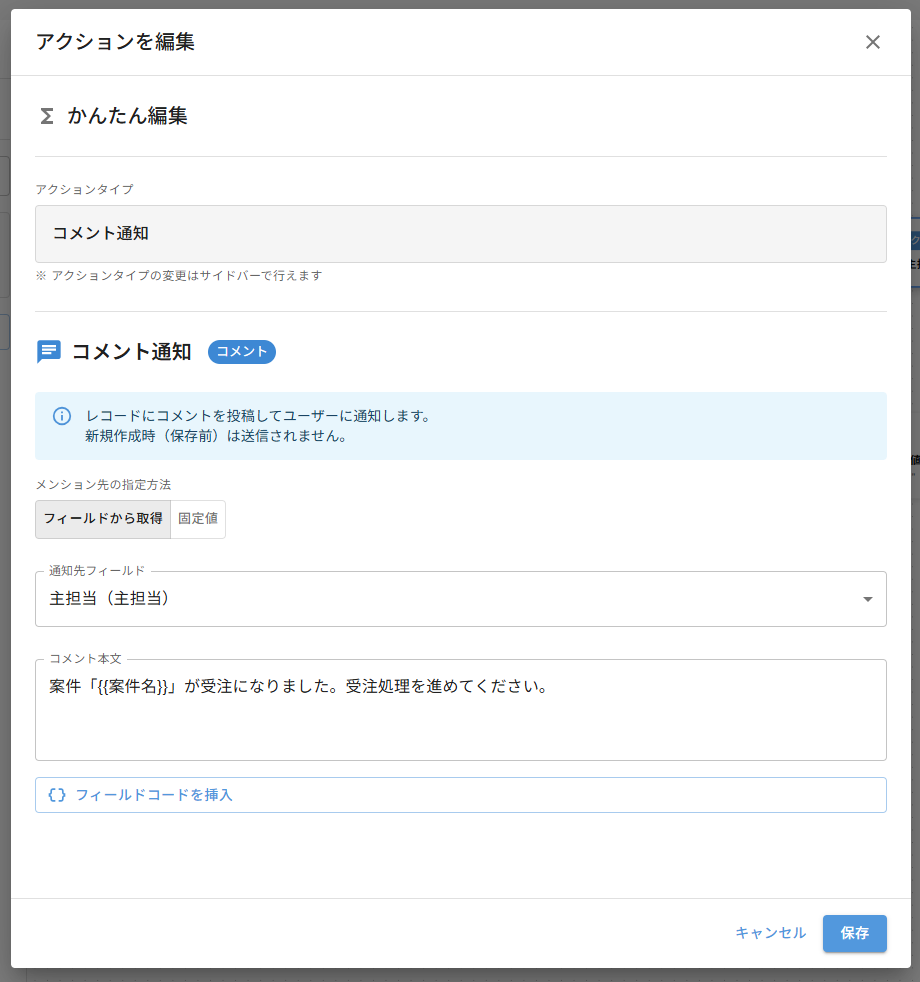Click the アクションを編集 dialog title

point(116,42)
